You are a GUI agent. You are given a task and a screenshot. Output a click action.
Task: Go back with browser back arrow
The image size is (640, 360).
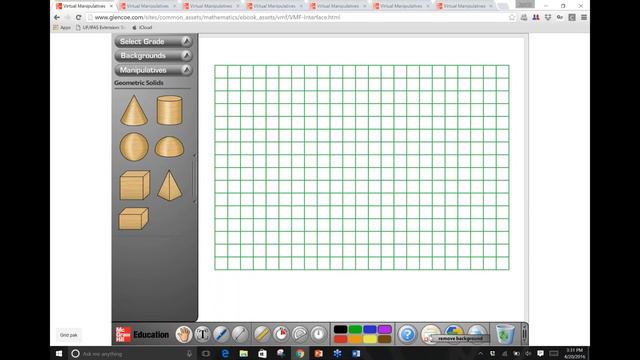click(x=57, y=18)
